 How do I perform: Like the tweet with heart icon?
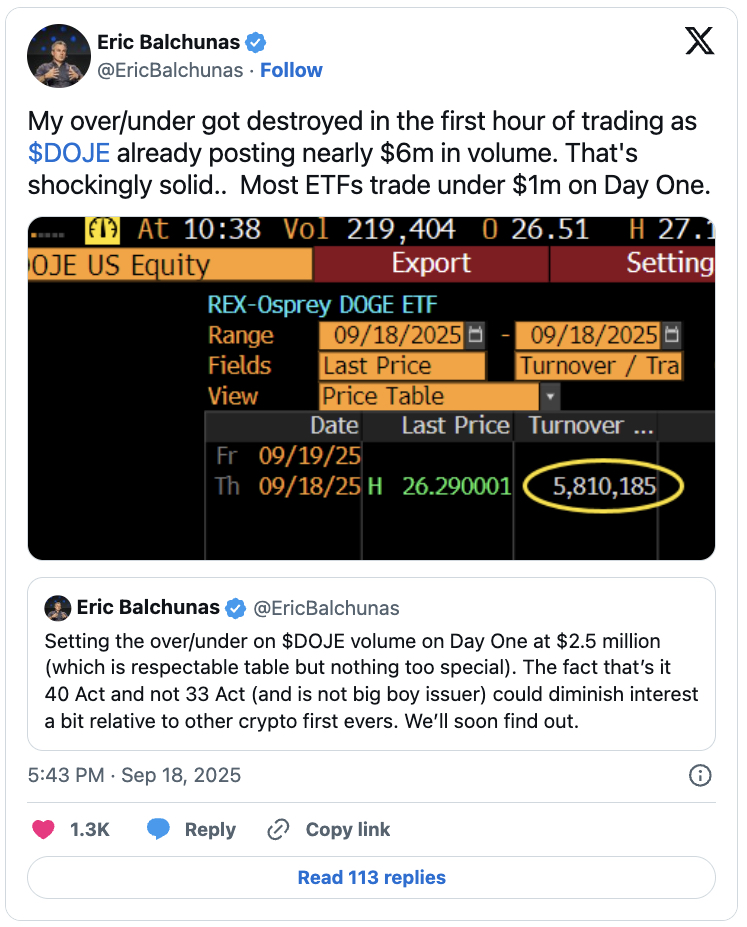click(x=44, y=829)
